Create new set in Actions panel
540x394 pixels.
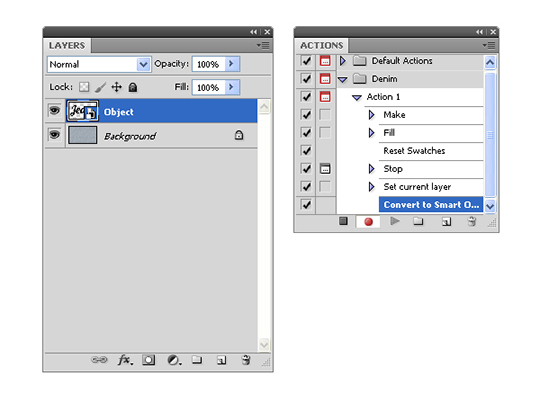click(x=418, y=221)
